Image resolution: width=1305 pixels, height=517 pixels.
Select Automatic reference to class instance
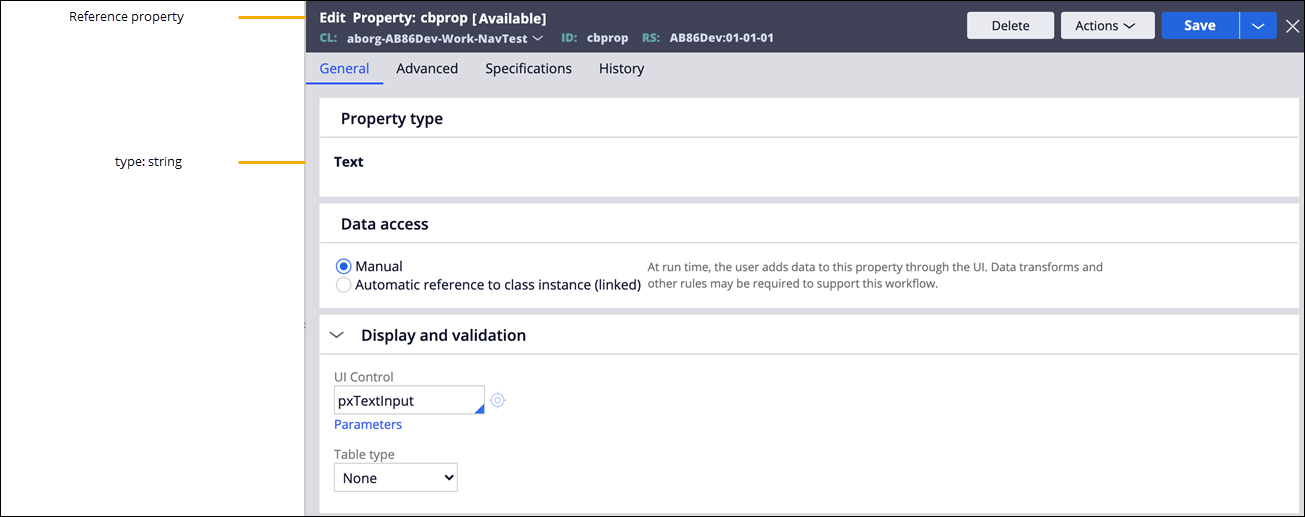click(344, 285)
